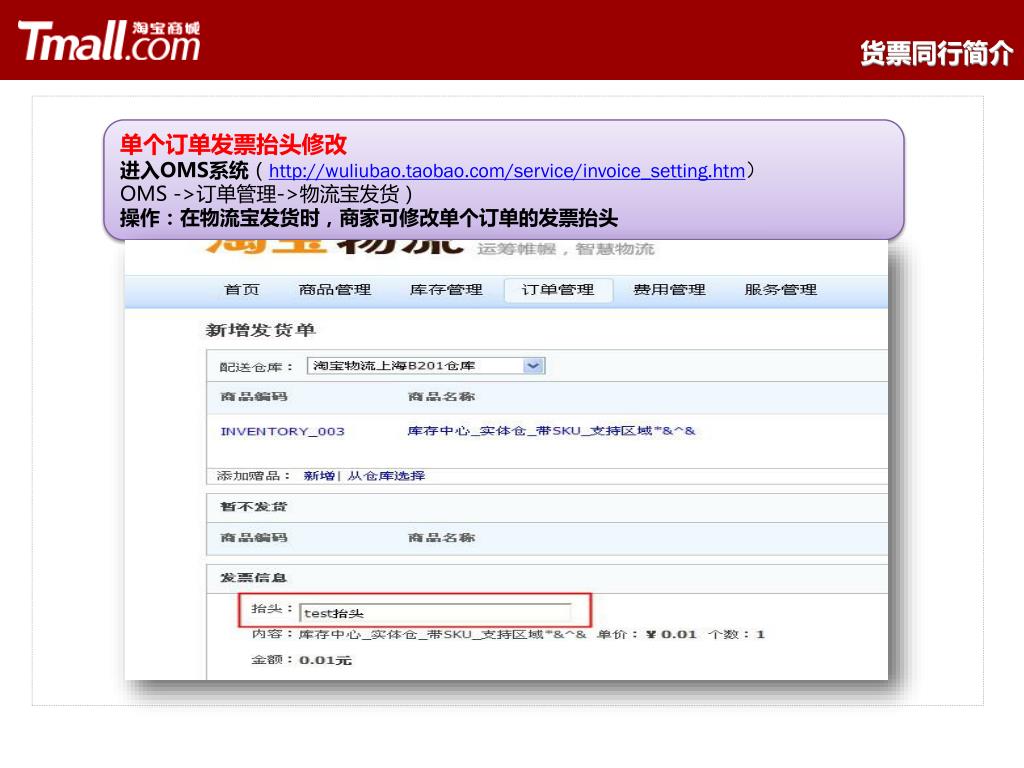Click the dropdown arrow next to 上海B201仓库
The height and width of the screenshot is (768, 1024).
tap(534, 366)
